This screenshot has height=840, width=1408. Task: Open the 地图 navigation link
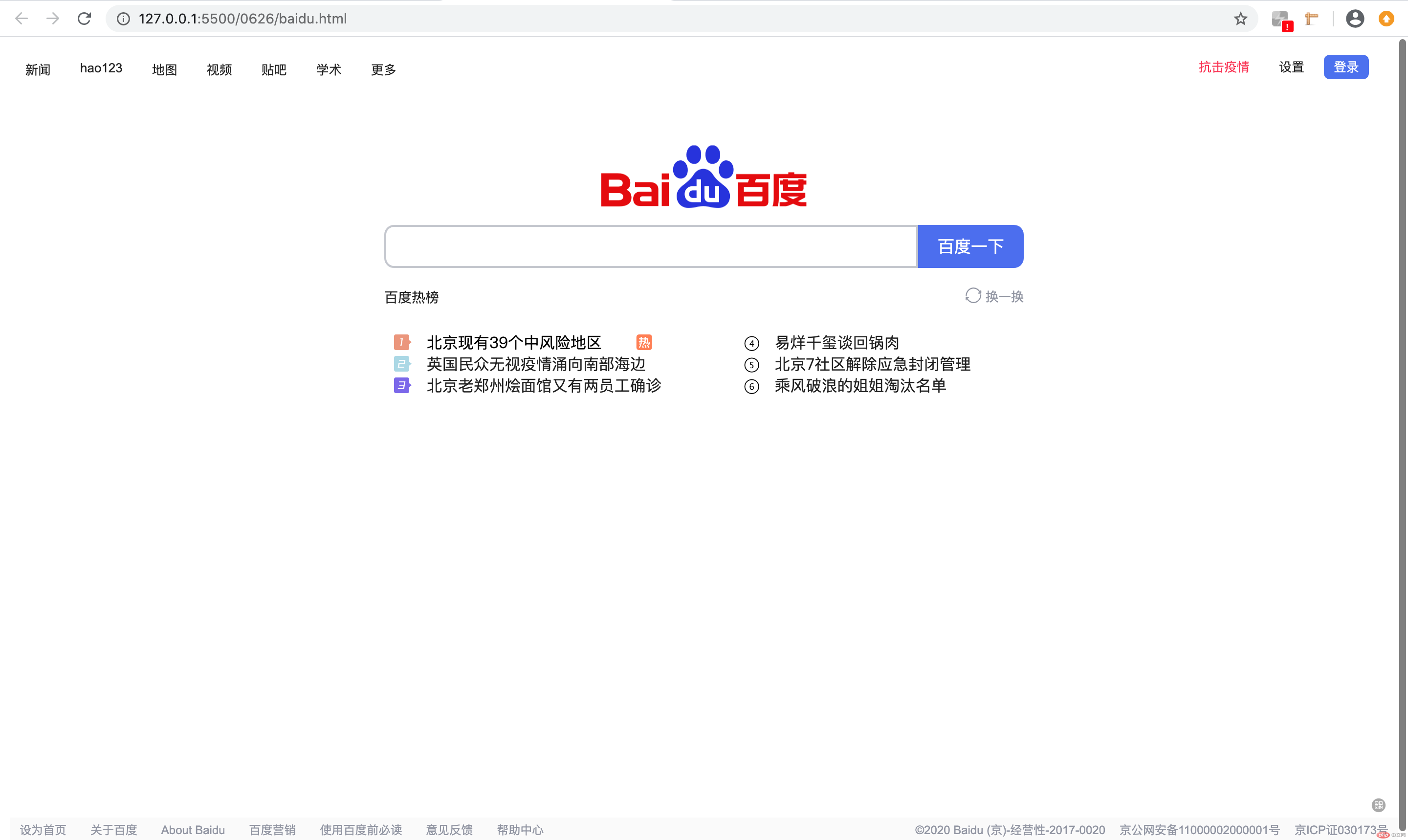pyautogui.click(x=165, y=69)
